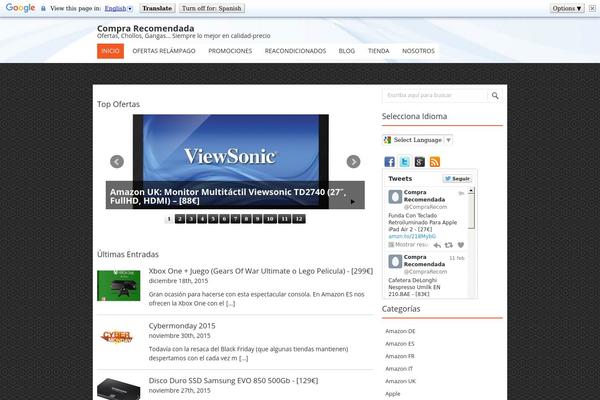This screenshot has height=400, width=600.
Task: Select slide page 2
Action: 180,219
